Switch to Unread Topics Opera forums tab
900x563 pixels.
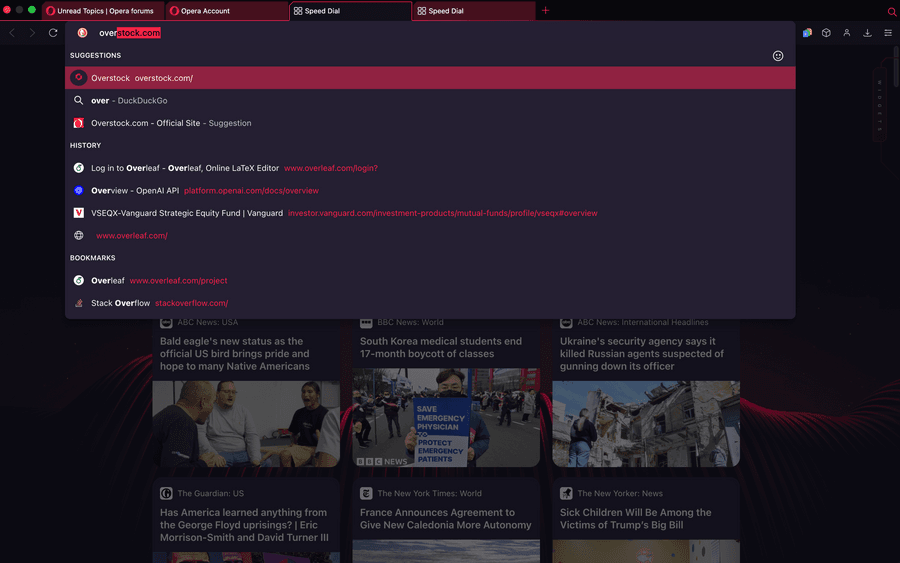pyautogui.click(x=103, y=11)
